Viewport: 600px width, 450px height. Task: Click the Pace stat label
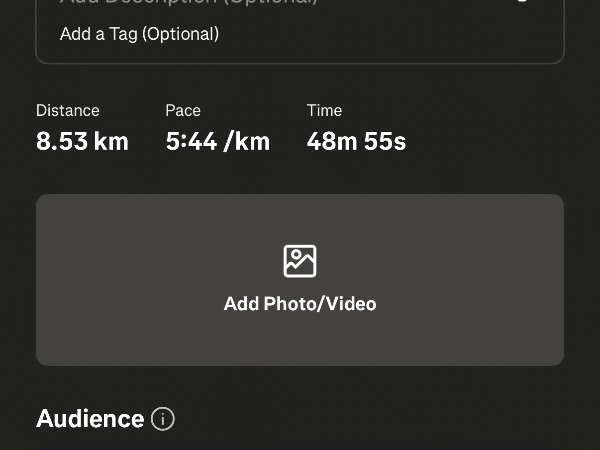pos(183,111)
